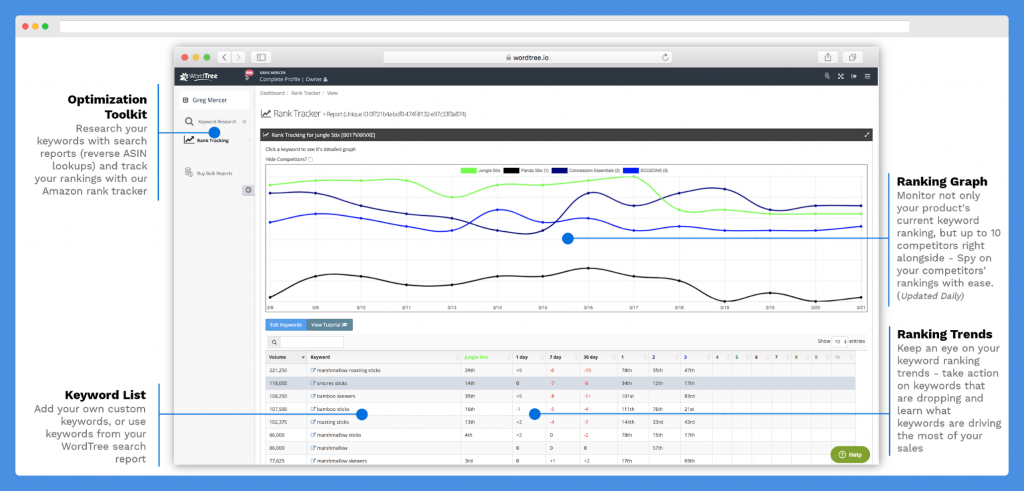Screen dimensions: 1024x491
Task: Click the wordtree.io address bar
Action: tap(527, 57)
